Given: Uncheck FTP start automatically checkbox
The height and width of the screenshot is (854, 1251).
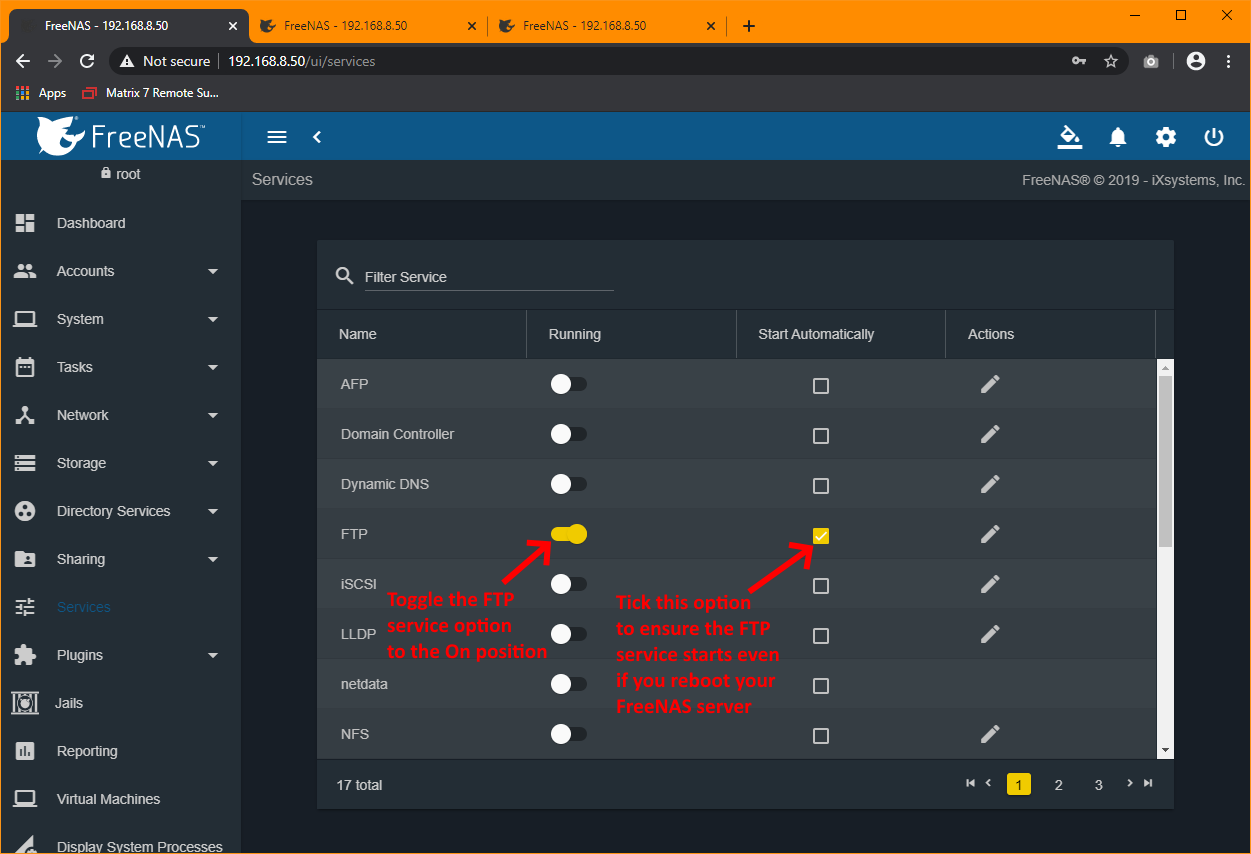Looking at the screenshot, I should coord(821,536).
